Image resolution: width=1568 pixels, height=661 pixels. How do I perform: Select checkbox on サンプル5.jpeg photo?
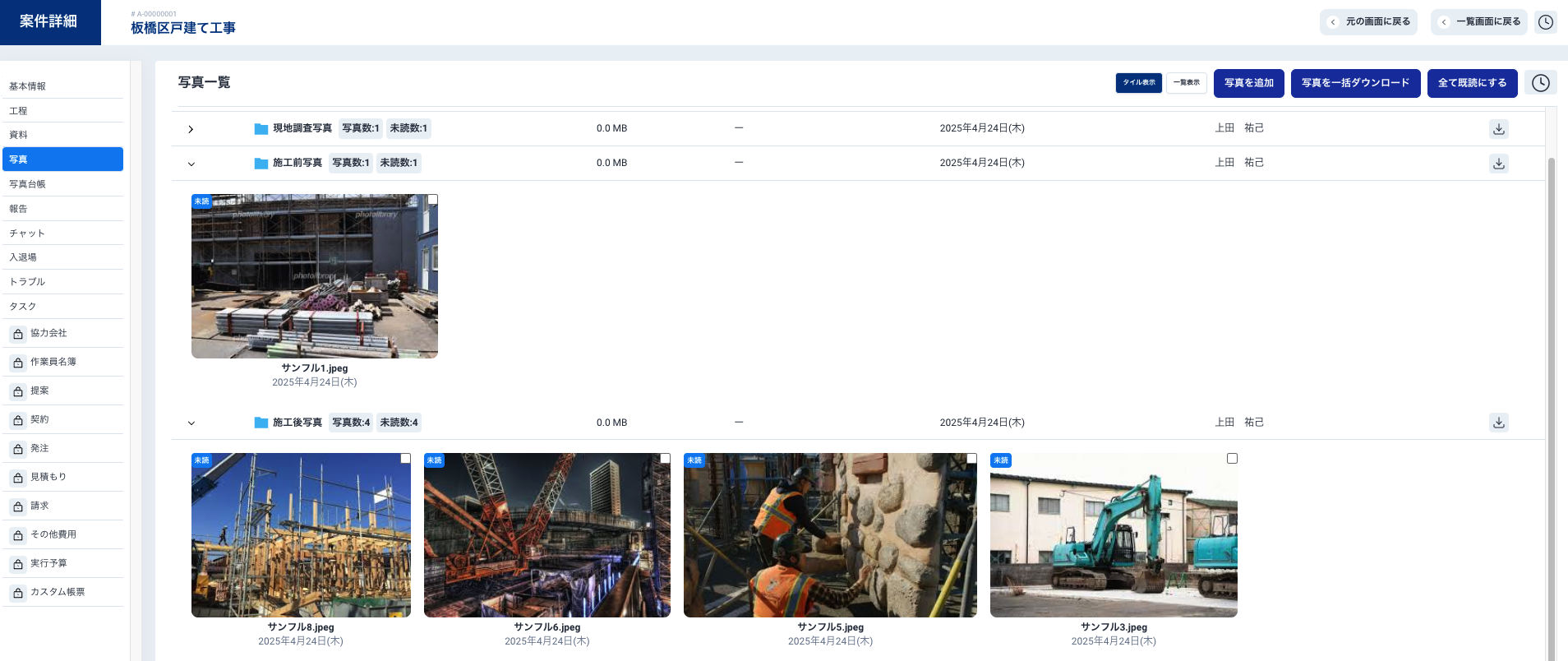pos(972,459)
